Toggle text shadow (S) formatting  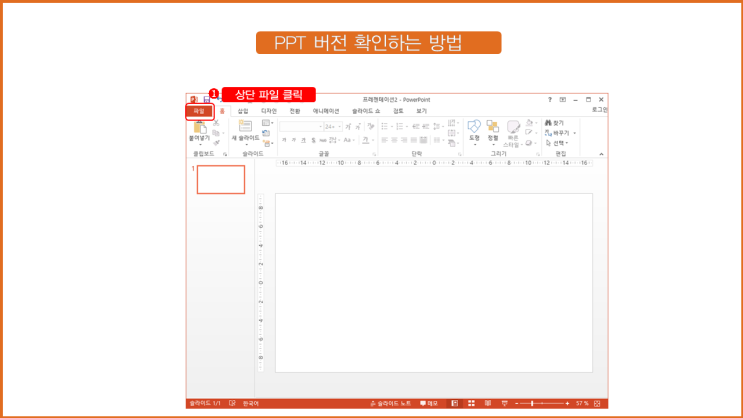(313, 140)
